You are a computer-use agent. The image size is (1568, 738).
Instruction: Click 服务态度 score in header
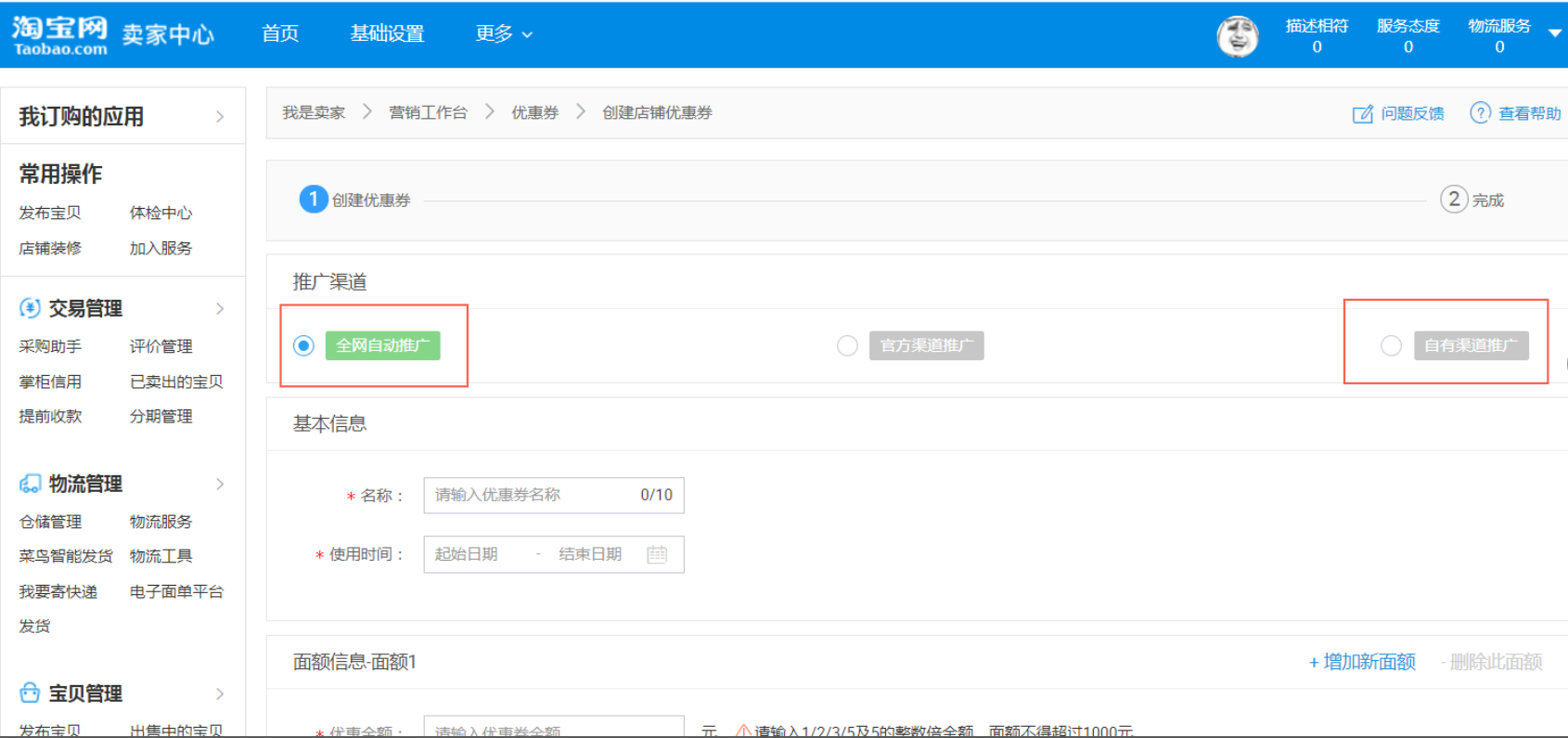tap(1407, 35)
